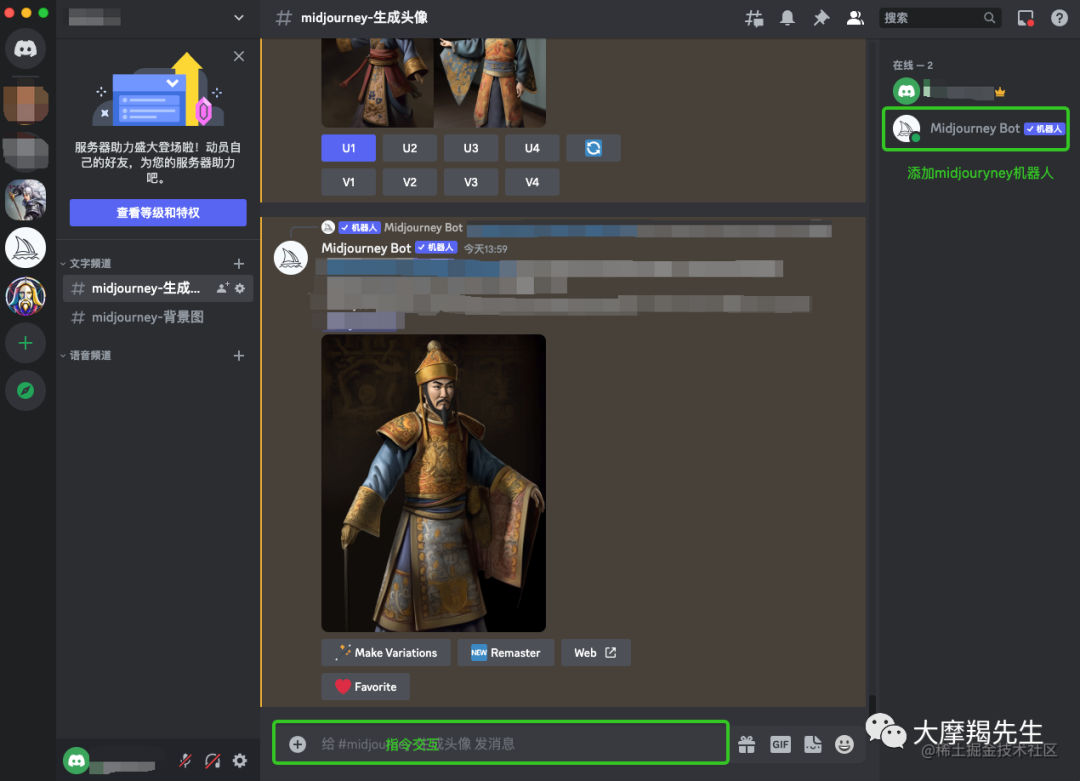Toggle microphone mute in user panel
1080x781 pixels.
click(185, 760)
